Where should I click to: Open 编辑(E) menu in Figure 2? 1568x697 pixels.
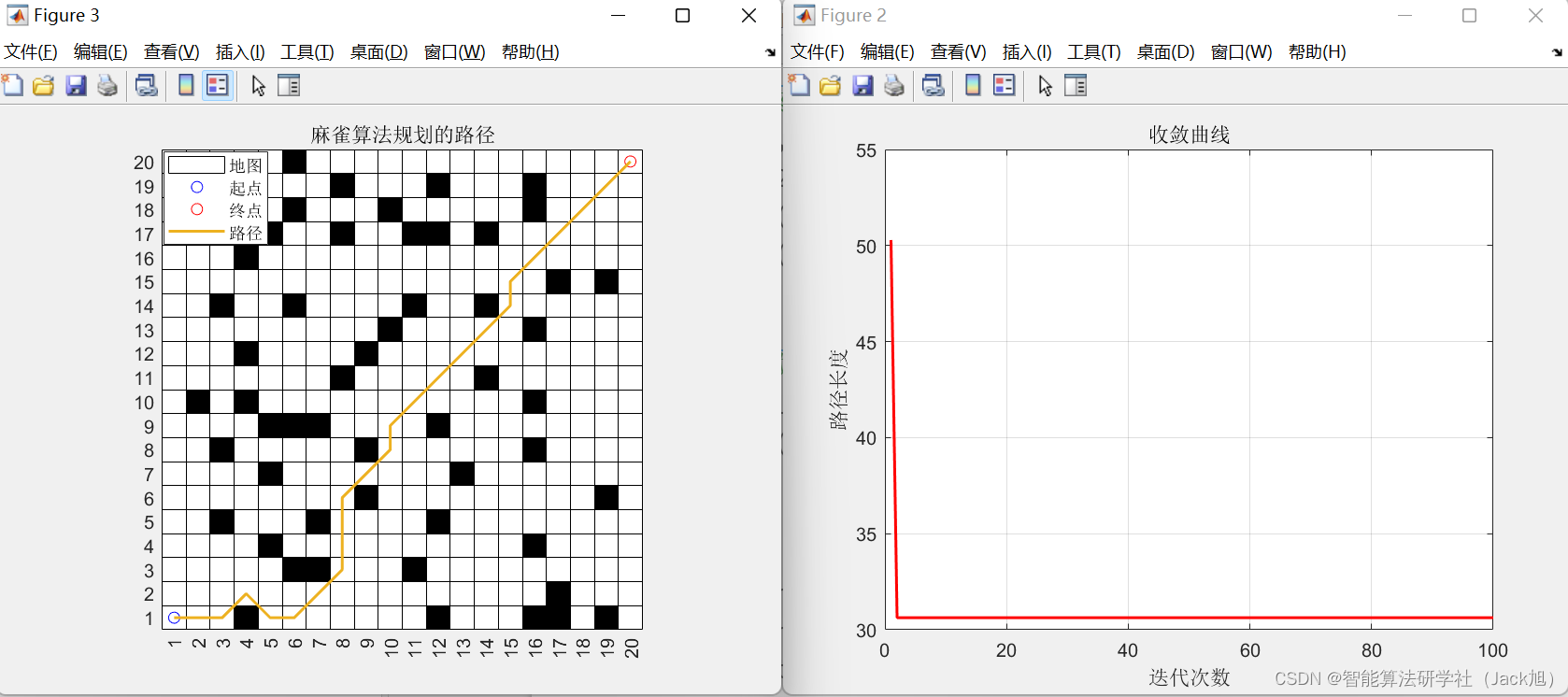888,52
